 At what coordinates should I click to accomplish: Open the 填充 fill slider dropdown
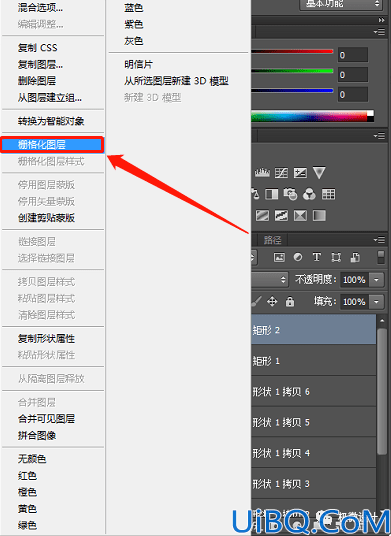tap(376, 302)
